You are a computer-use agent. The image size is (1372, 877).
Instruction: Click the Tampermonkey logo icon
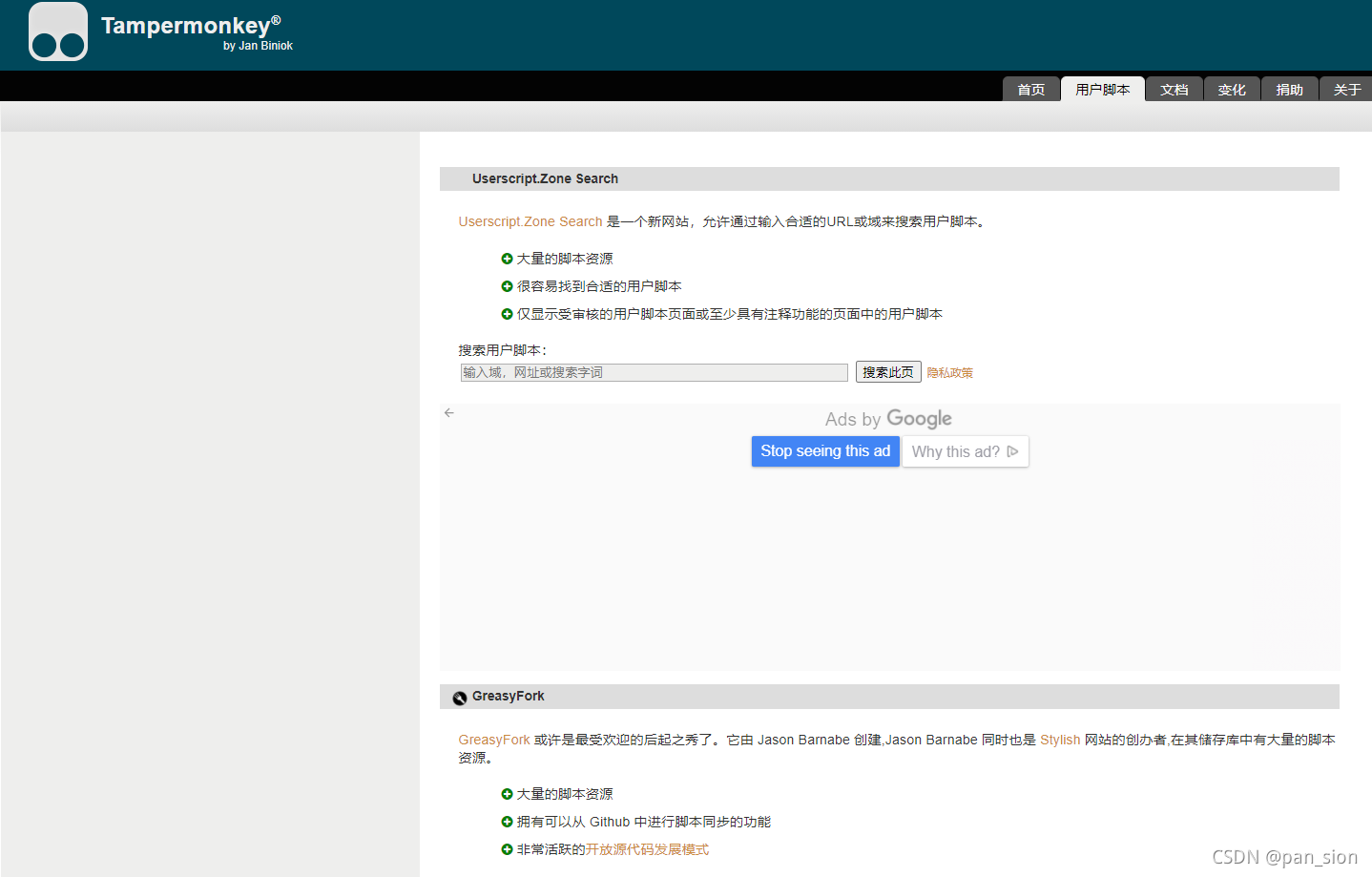[58, 32]
